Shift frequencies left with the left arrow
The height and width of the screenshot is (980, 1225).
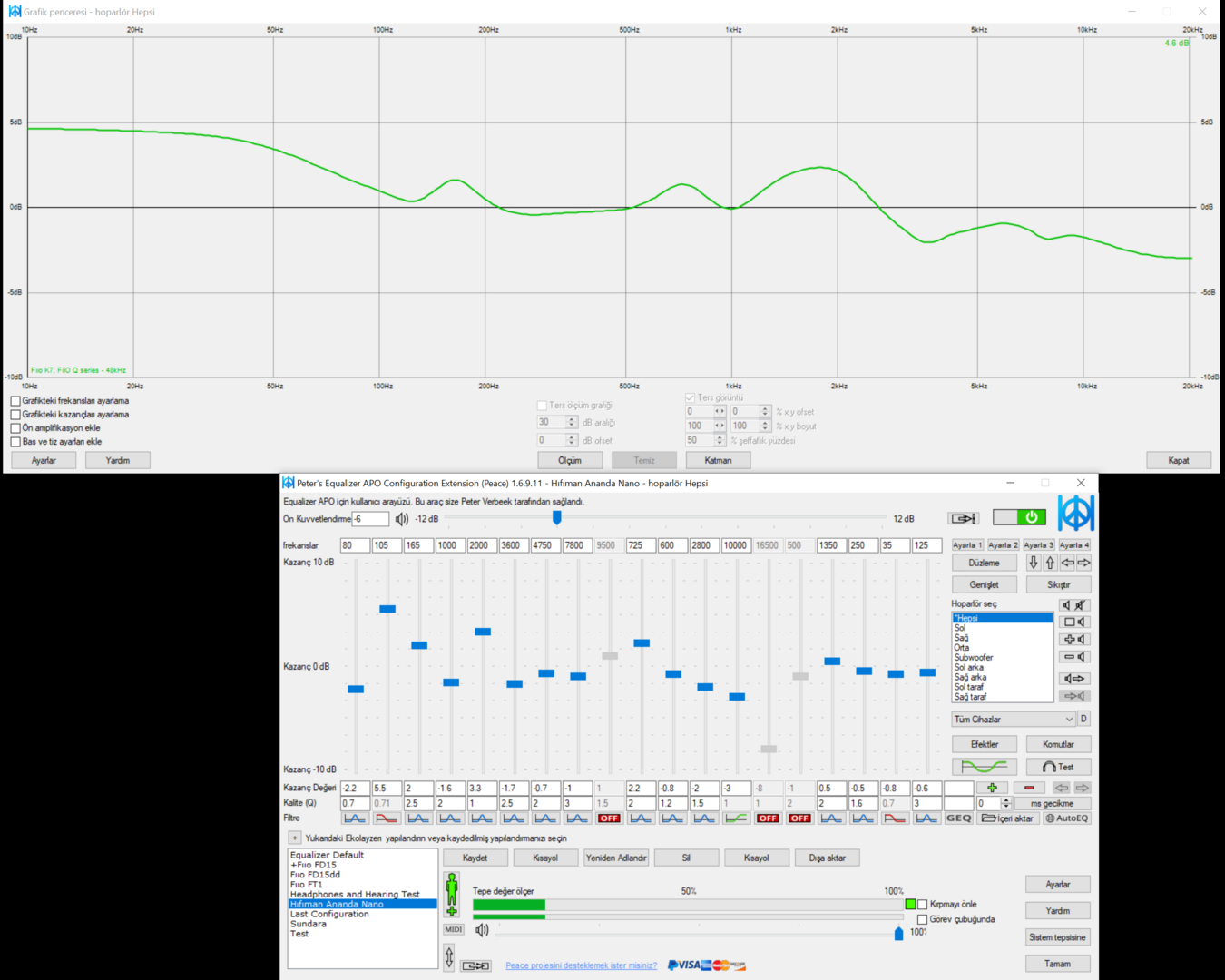1067,563
